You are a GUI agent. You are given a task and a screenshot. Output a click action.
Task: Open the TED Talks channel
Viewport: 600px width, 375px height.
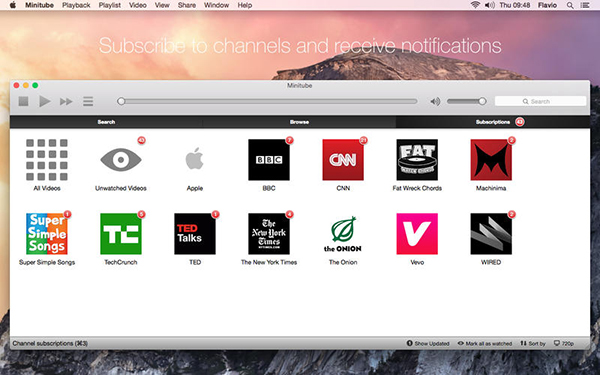click(195, 234)
